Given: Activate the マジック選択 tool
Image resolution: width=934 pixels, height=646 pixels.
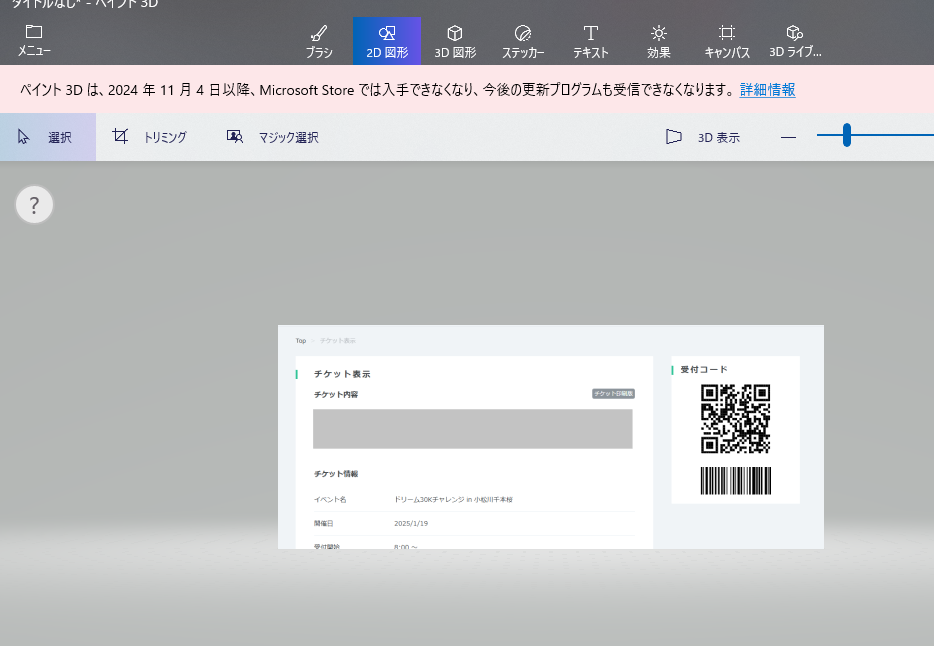Looking at the screenshot, I should [x=273, y=137].
